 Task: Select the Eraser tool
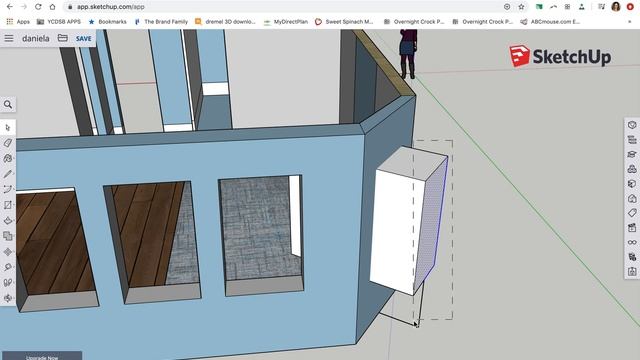point(8,143)
